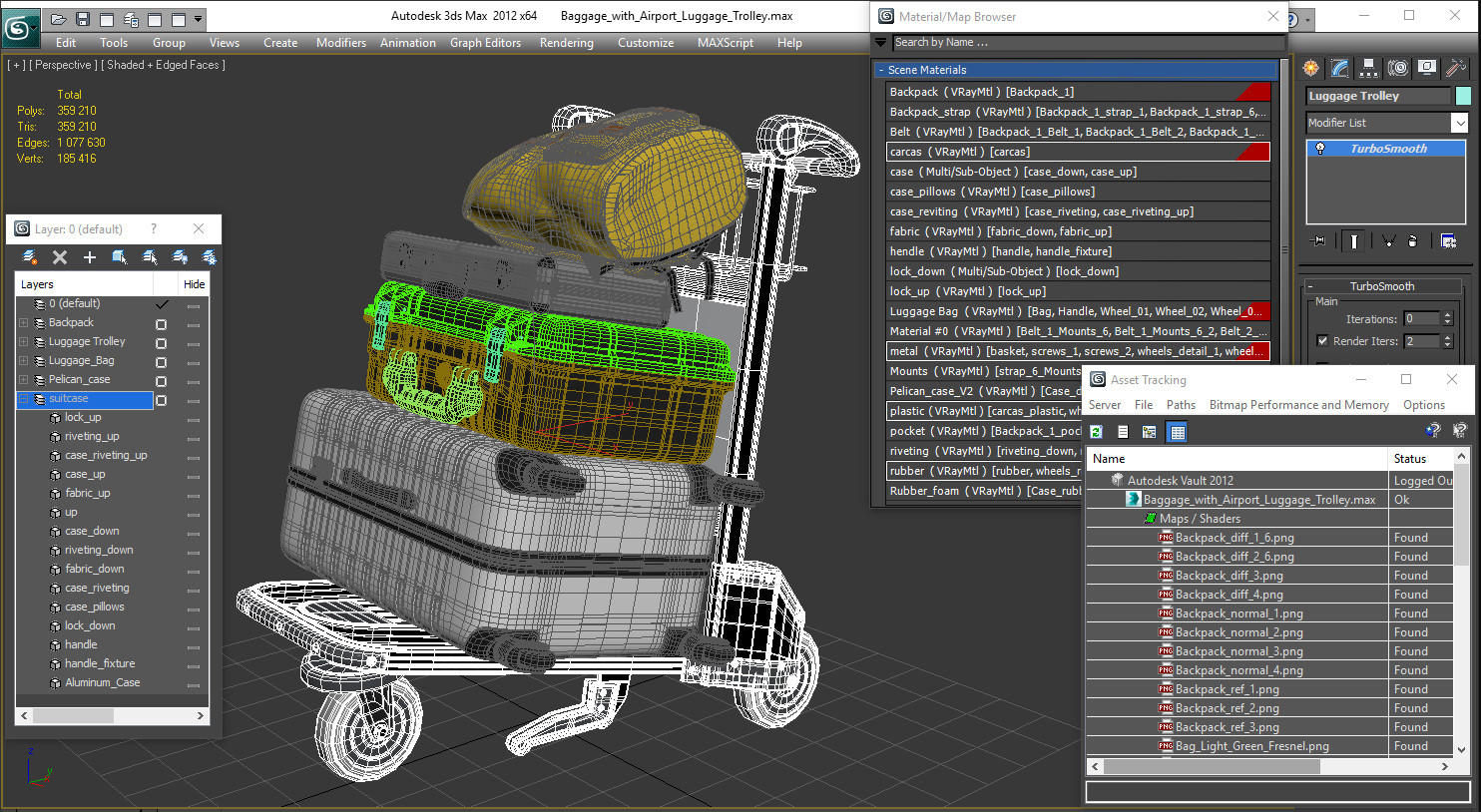Image resolution: width=1481 pixels, height=812 pixels.
Task: Open the Hierarchy command panel tab
Action: click(x=1369, y=68)
